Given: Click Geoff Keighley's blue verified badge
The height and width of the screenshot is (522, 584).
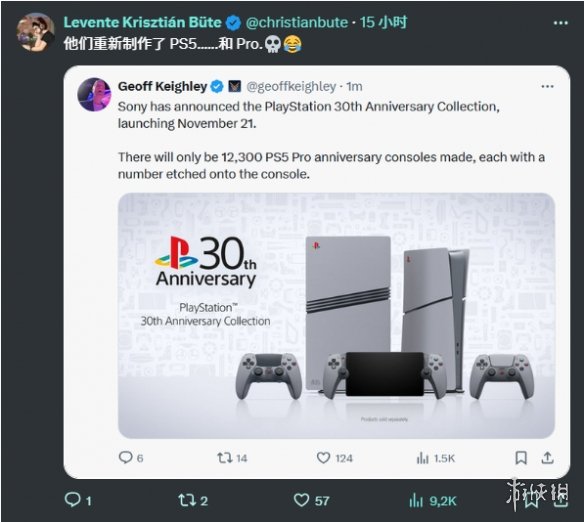Looking at the screenshot, I should pyautogui.click(x=217, y=87).
